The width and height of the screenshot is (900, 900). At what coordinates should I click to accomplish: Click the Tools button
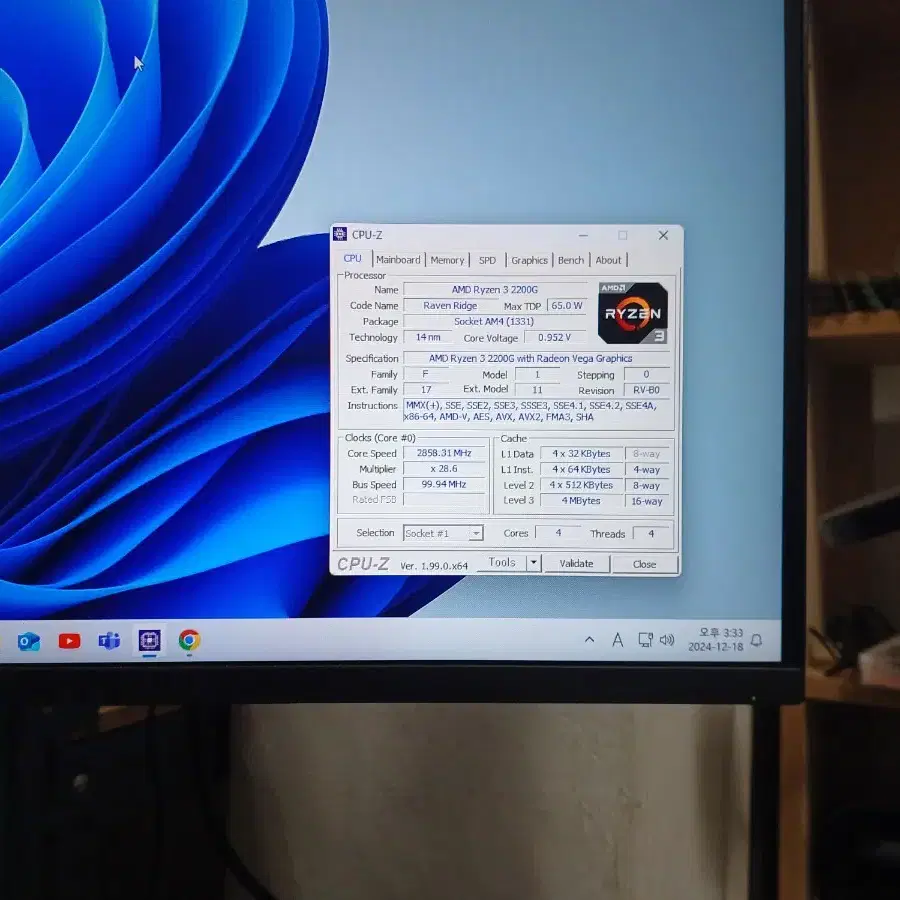502,562
